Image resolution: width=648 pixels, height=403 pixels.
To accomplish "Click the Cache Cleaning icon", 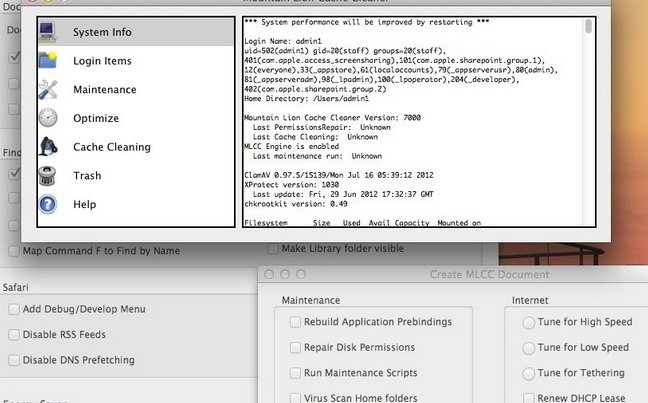I will [x=48, y=147].
